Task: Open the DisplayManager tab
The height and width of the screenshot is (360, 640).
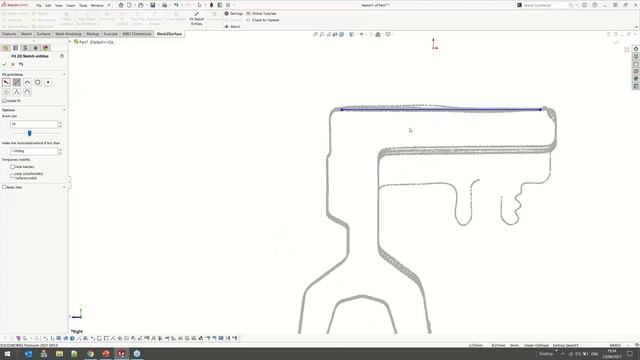Action: pos(45,48)
